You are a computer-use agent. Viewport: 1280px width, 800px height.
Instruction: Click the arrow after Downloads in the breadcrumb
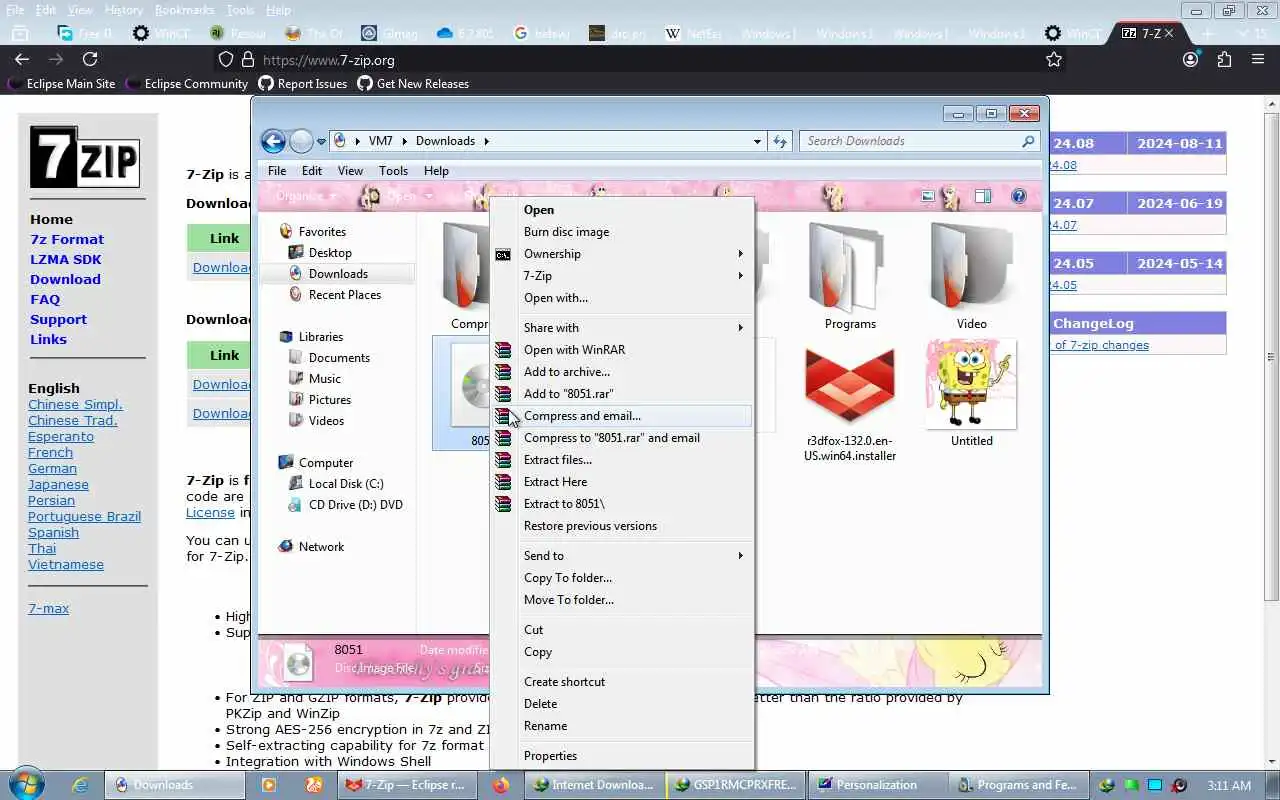click(x=487, y=141)
